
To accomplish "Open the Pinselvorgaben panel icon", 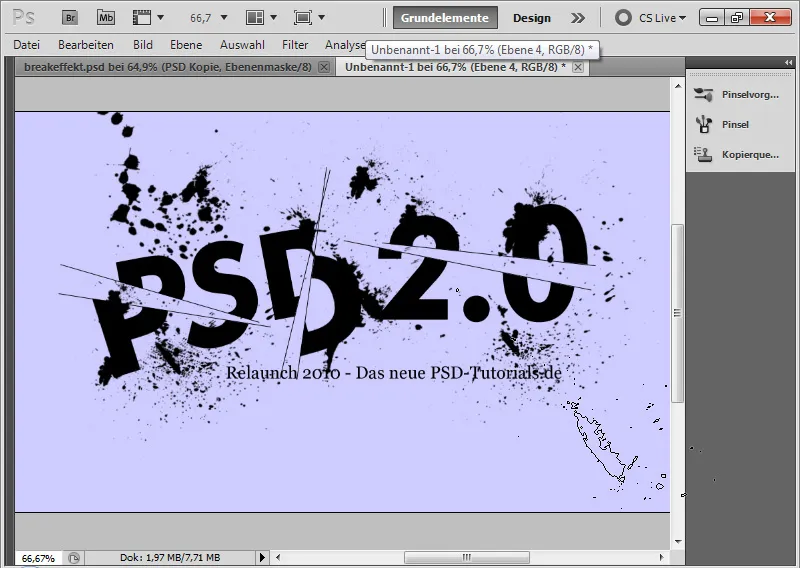I will pyautogui.click(x=704, y=94).
